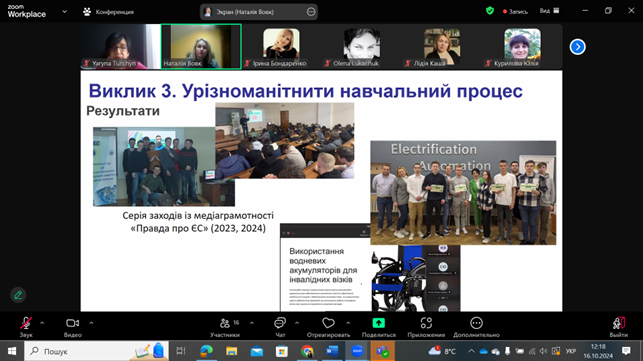This screenshot has width=643, height=361.
Task: Click the lecture hall photo on slide
Action: click(x=285, y=140)
